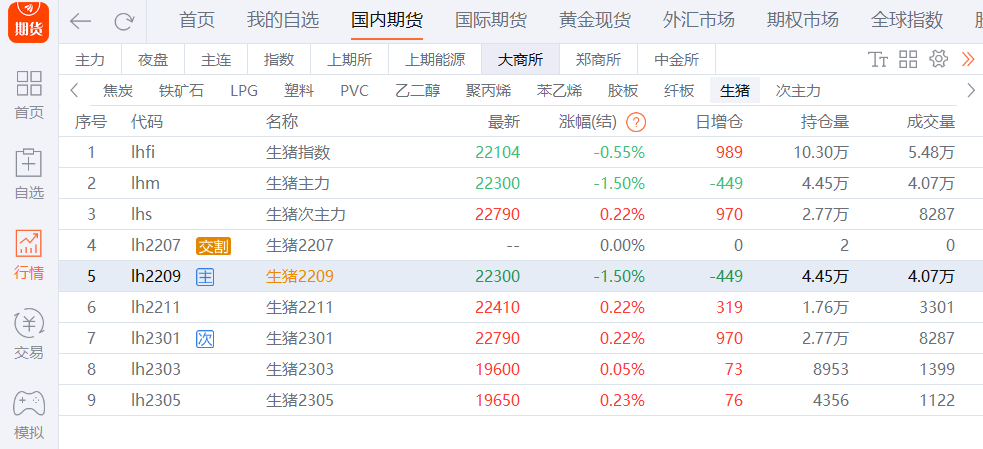Click the highlighted 生猪2209 name
This screenshot has width=983, height=449.
[x=300, y=277]
